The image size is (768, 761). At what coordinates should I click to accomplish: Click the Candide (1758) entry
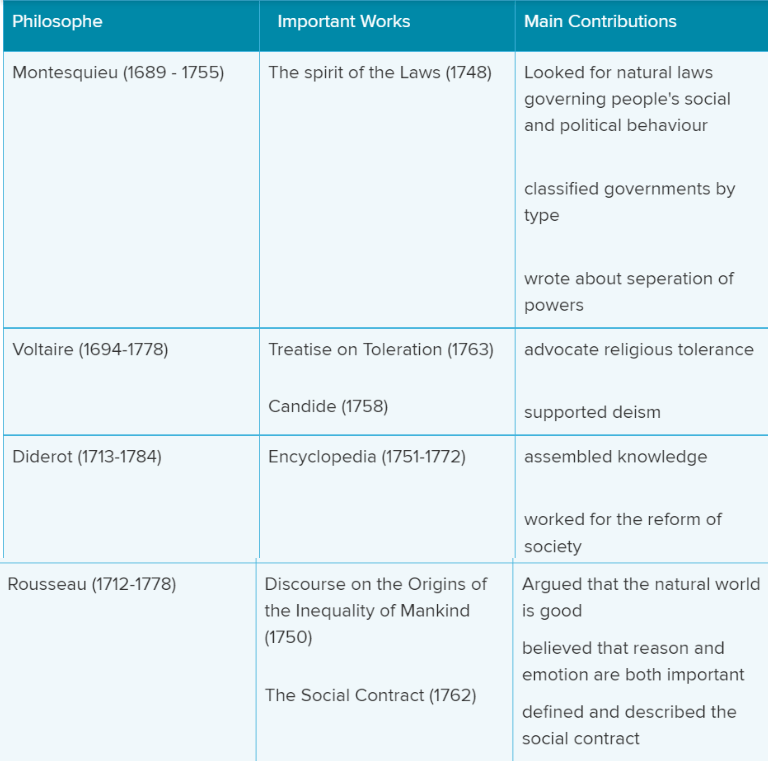click(x=328, y=406)
